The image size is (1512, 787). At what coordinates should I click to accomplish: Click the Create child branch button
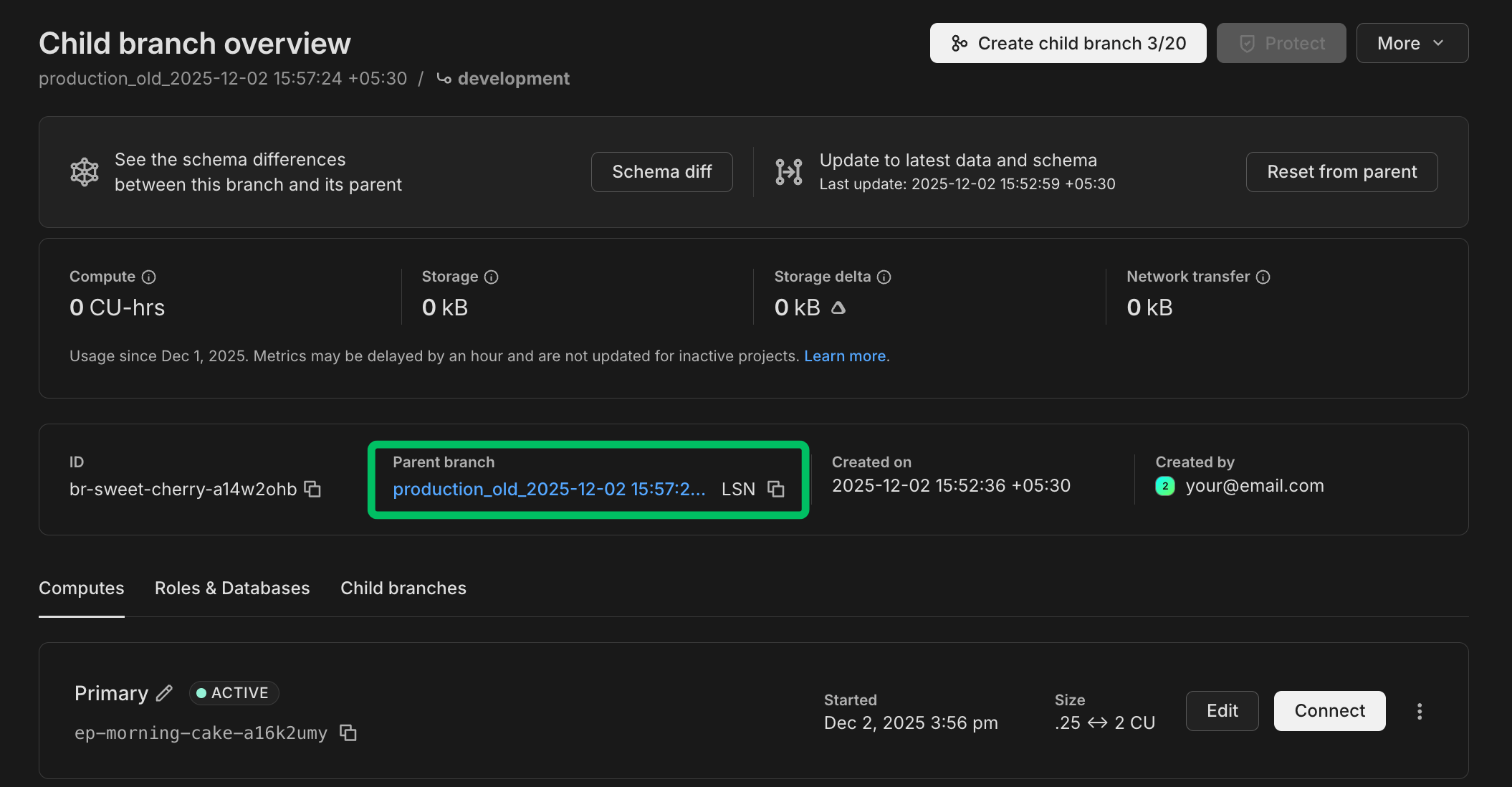[x=1067, y=42]
